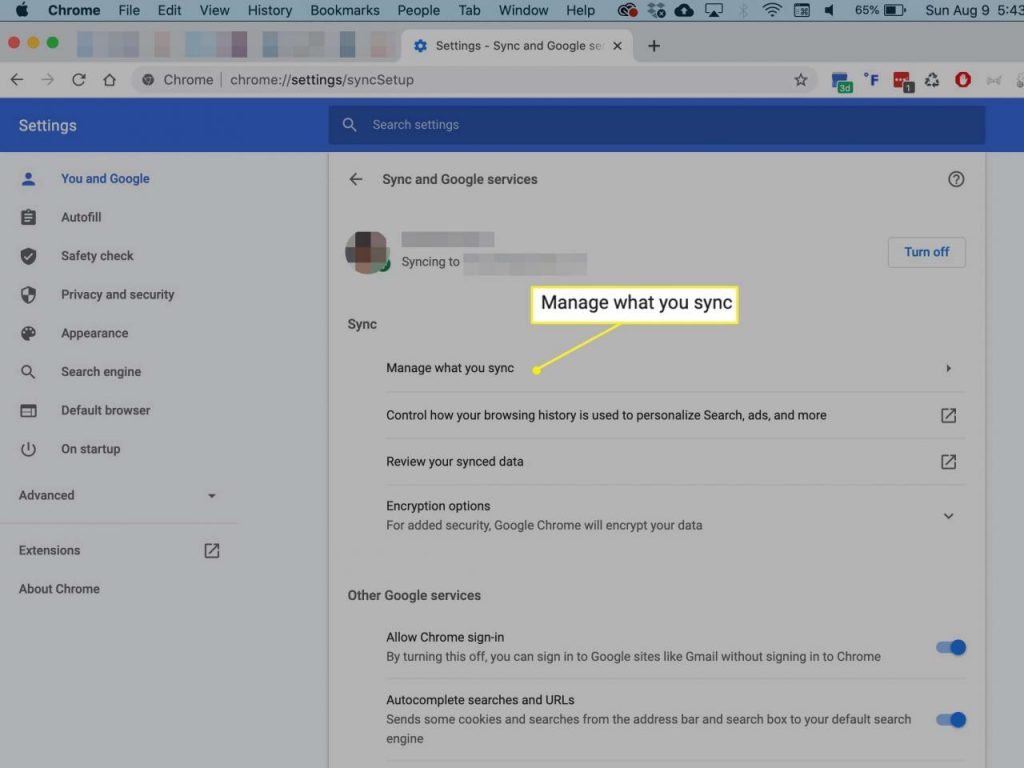Click the browser back arrow
The height and width of the screenshot is (768, 1024).
click(17, 80)
